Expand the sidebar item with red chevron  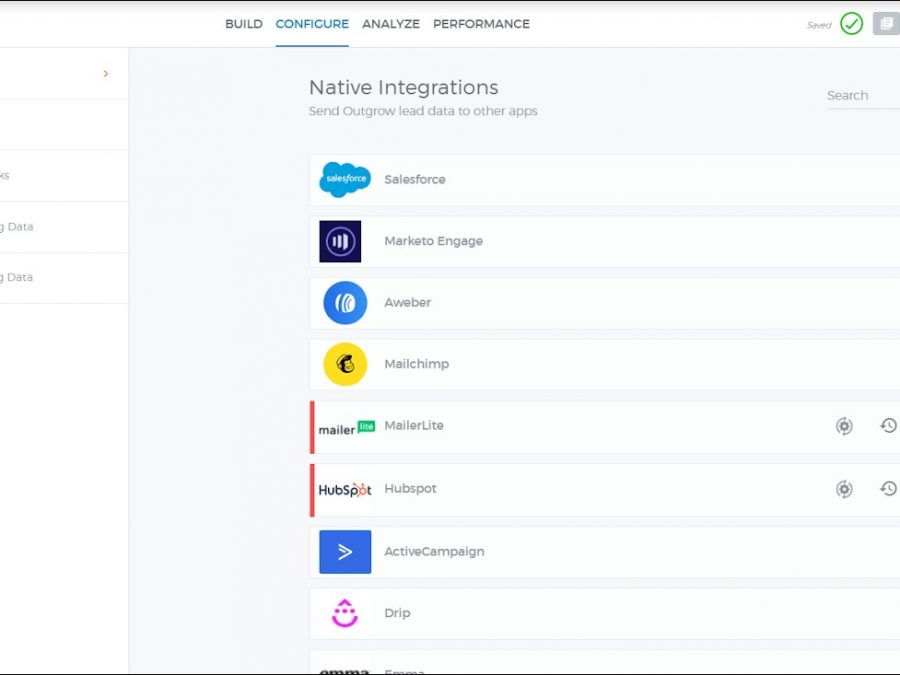point(106,74)
